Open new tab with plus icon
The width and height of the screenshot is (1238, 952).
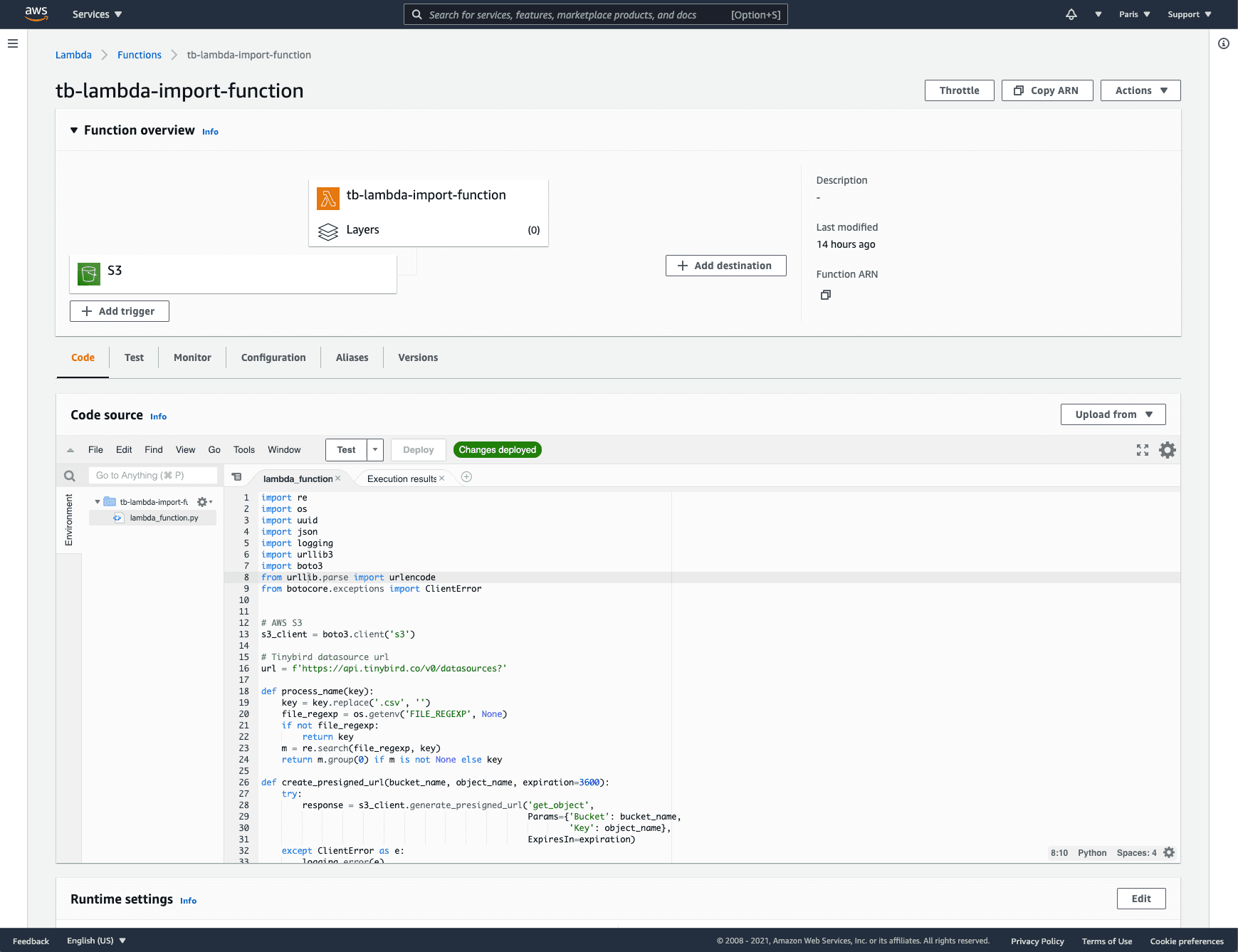[x=466, y=477]
